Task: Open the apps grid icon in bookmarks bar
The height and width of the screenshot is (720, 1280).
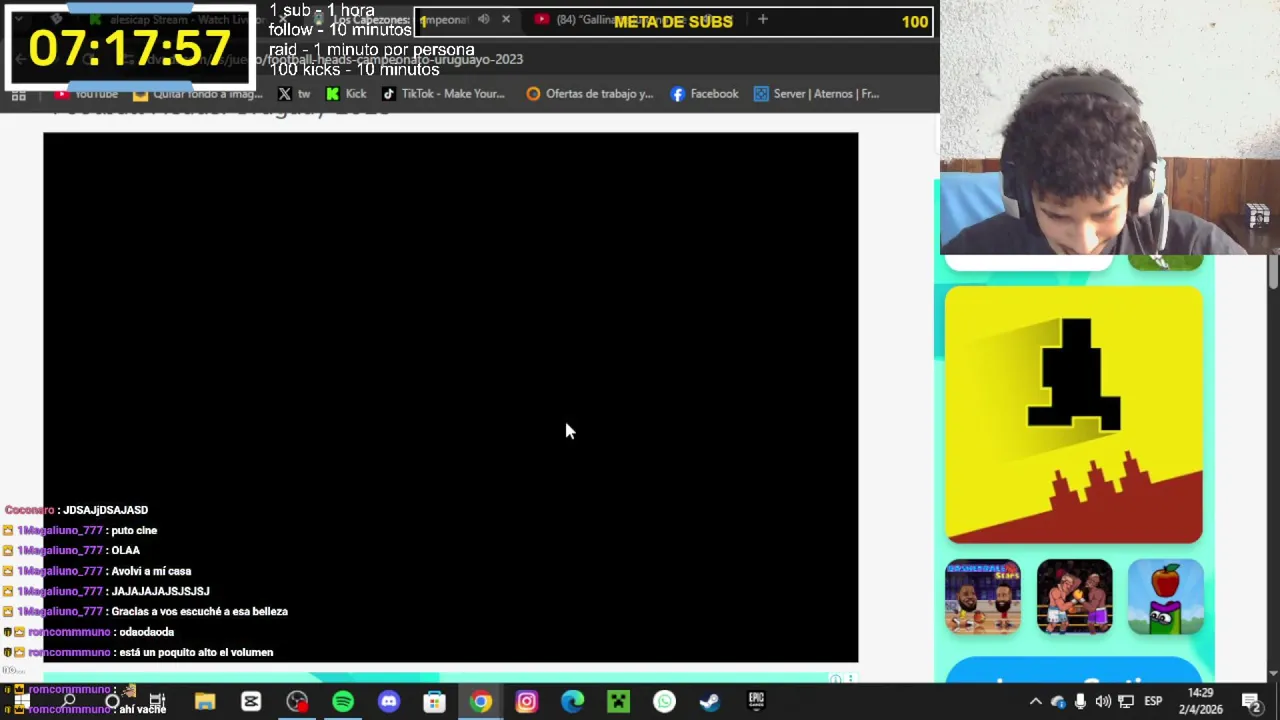Action: (x=18, y=94)
